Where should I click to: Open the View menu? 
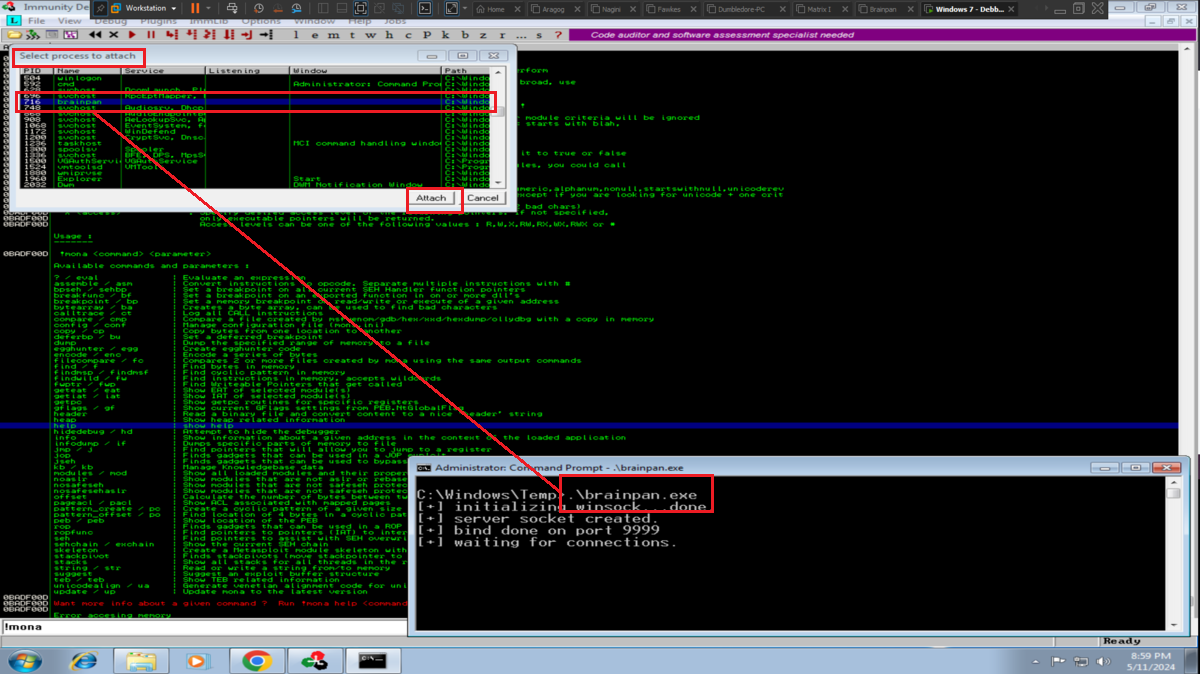pos(69,21)
